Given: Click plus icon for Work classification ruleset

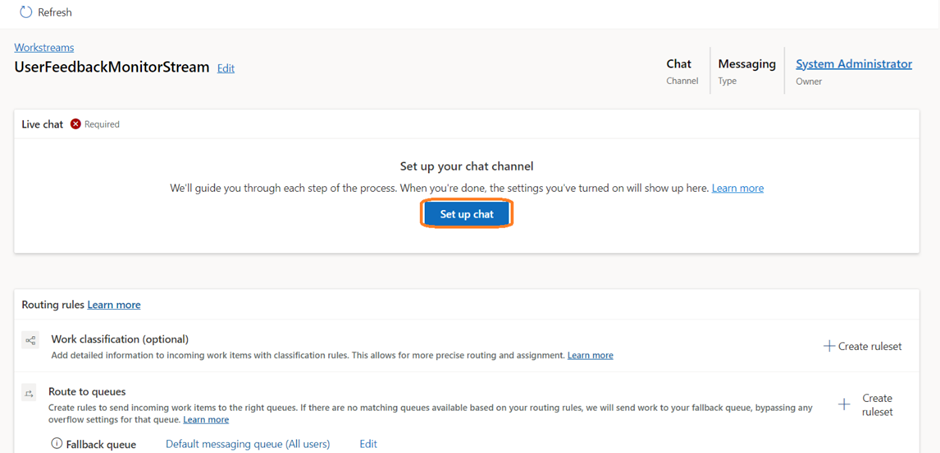Looking at the screenshot, I should pyautogui.click(x=829, y=346).
